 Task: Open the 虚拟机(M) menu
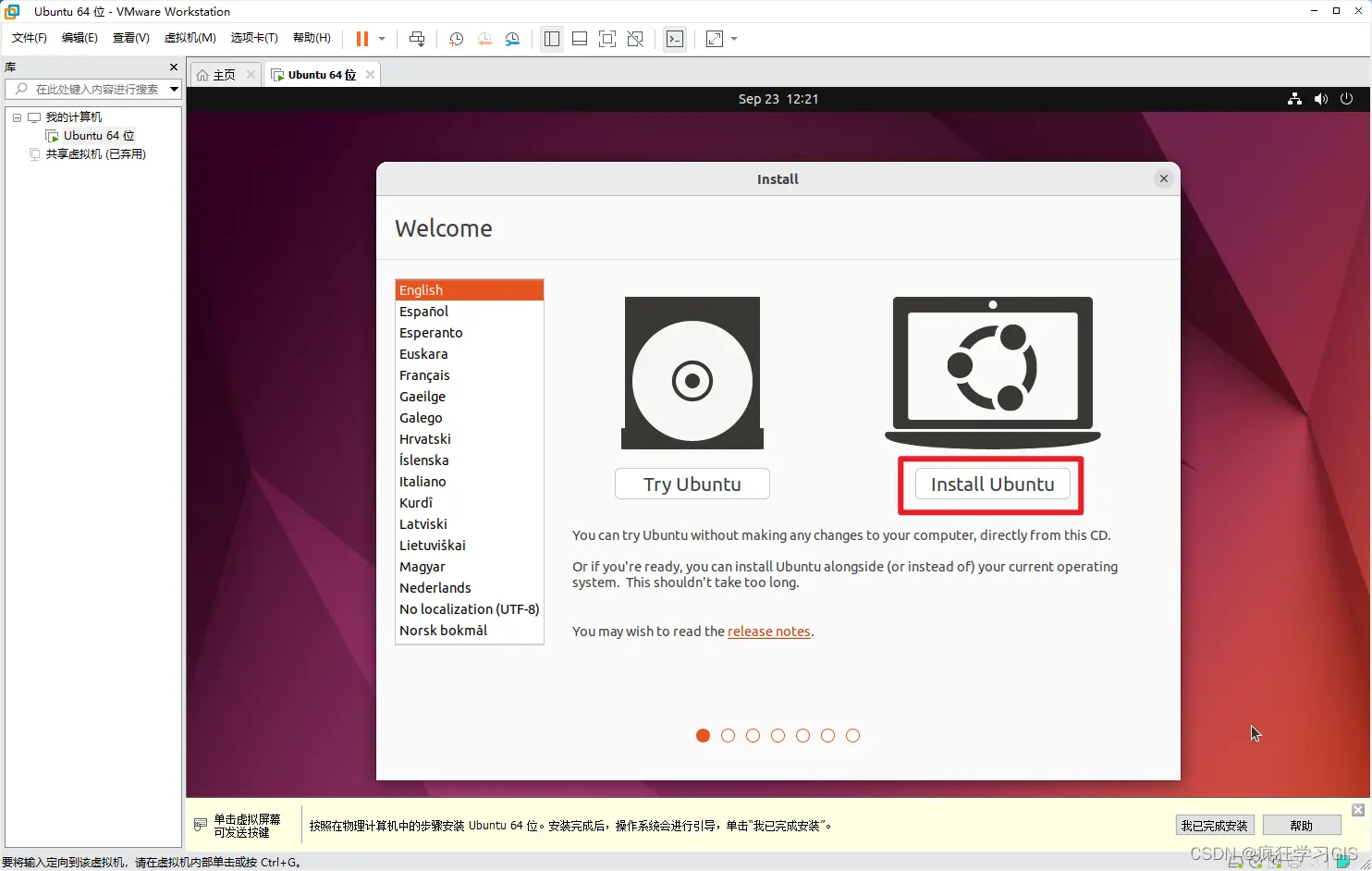pyautogui.click(x=190, y=38)
